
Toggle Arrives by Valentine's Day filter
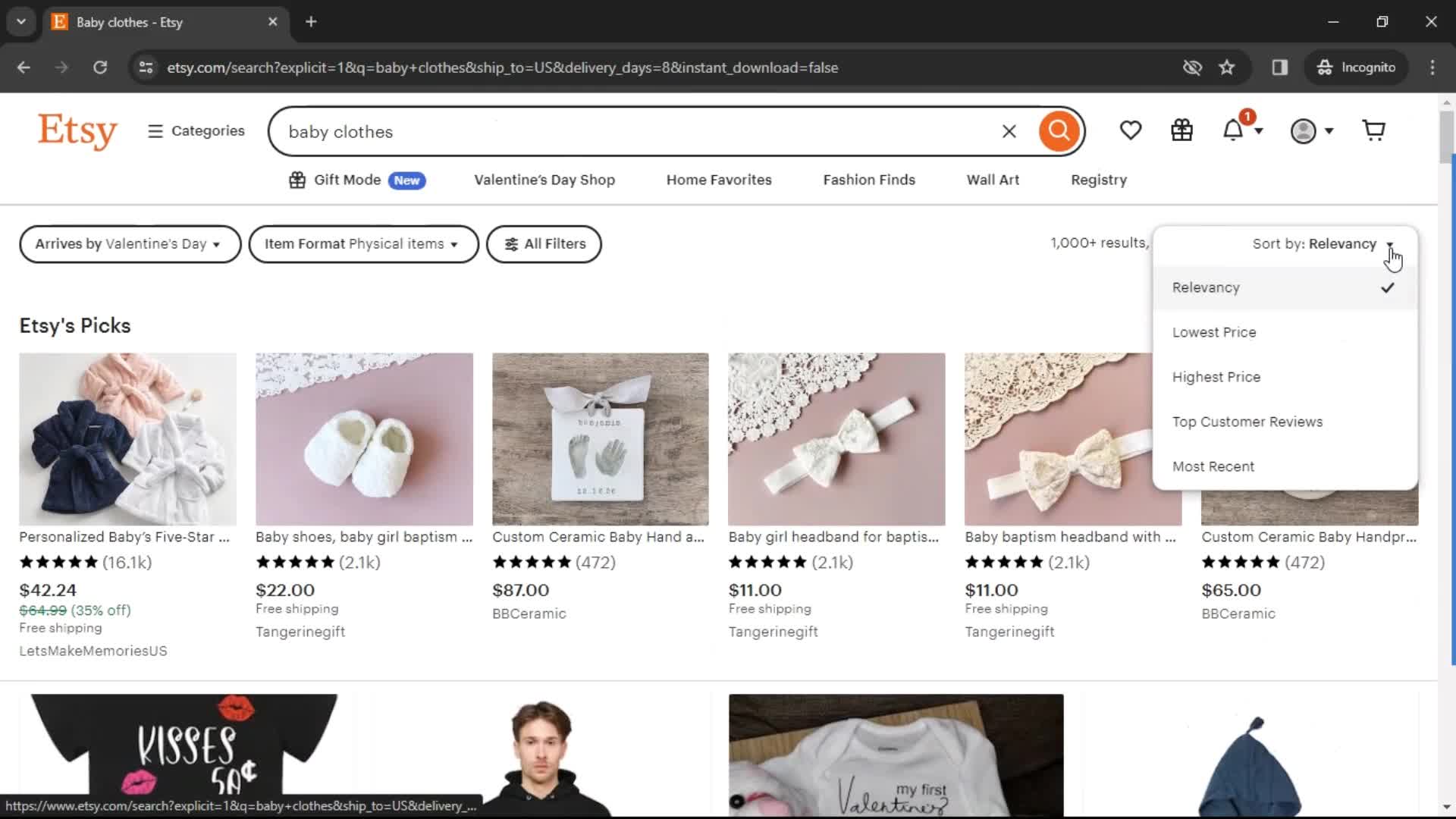(x=128, y=243)
